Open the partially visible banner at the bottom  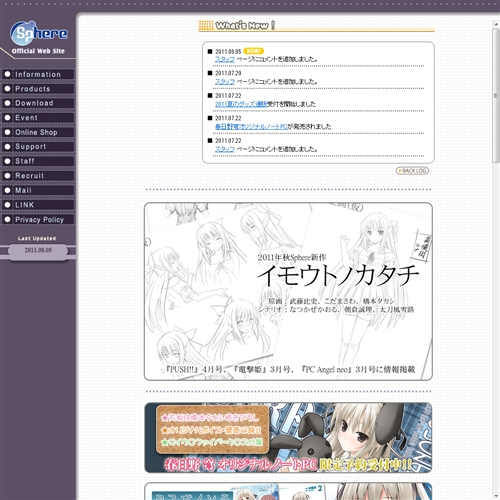coord(288,491)
